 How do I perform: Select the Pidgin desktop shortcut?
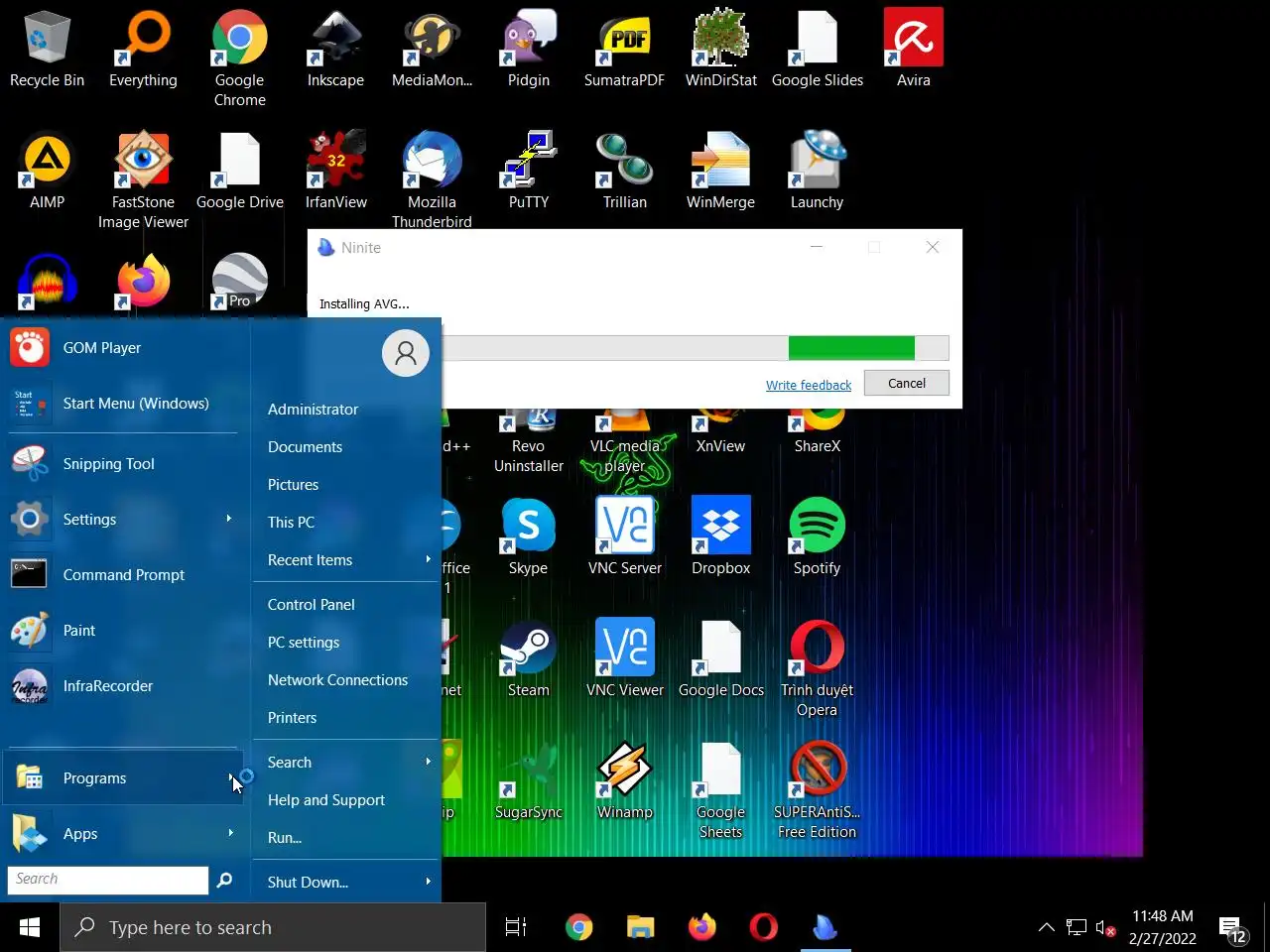[x=528, y=50]
